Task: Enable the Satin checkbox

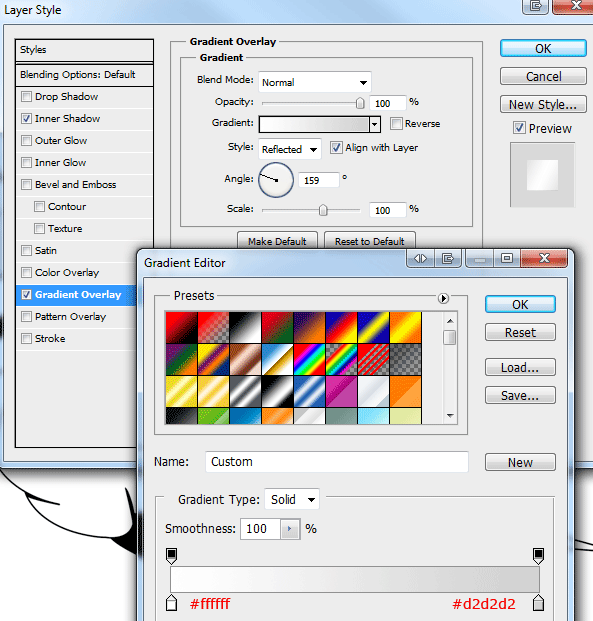Action: (x=27, y=251)
